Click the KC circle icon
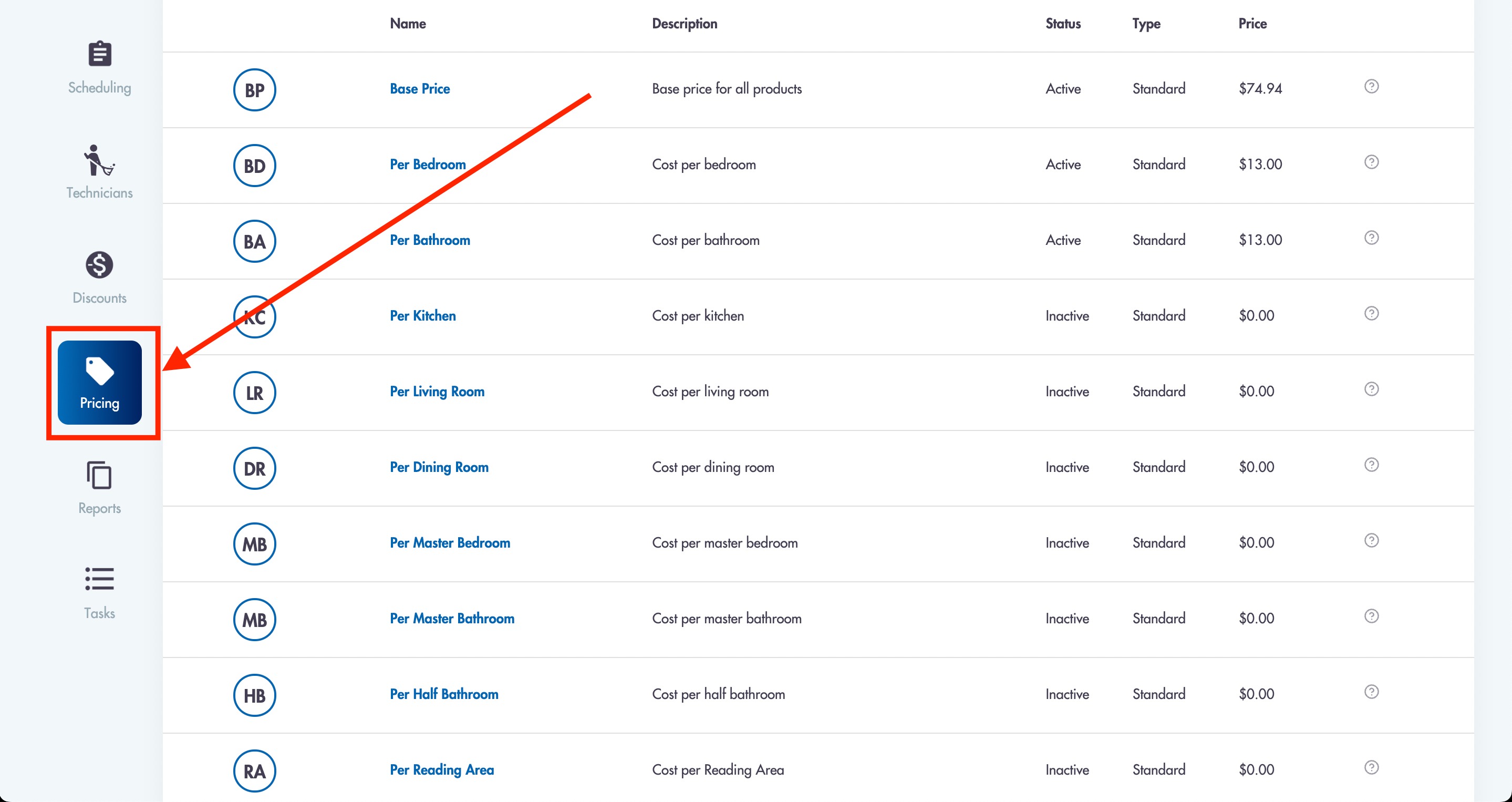This screenshot has height=802, width=1512. (x=254, y=317)
